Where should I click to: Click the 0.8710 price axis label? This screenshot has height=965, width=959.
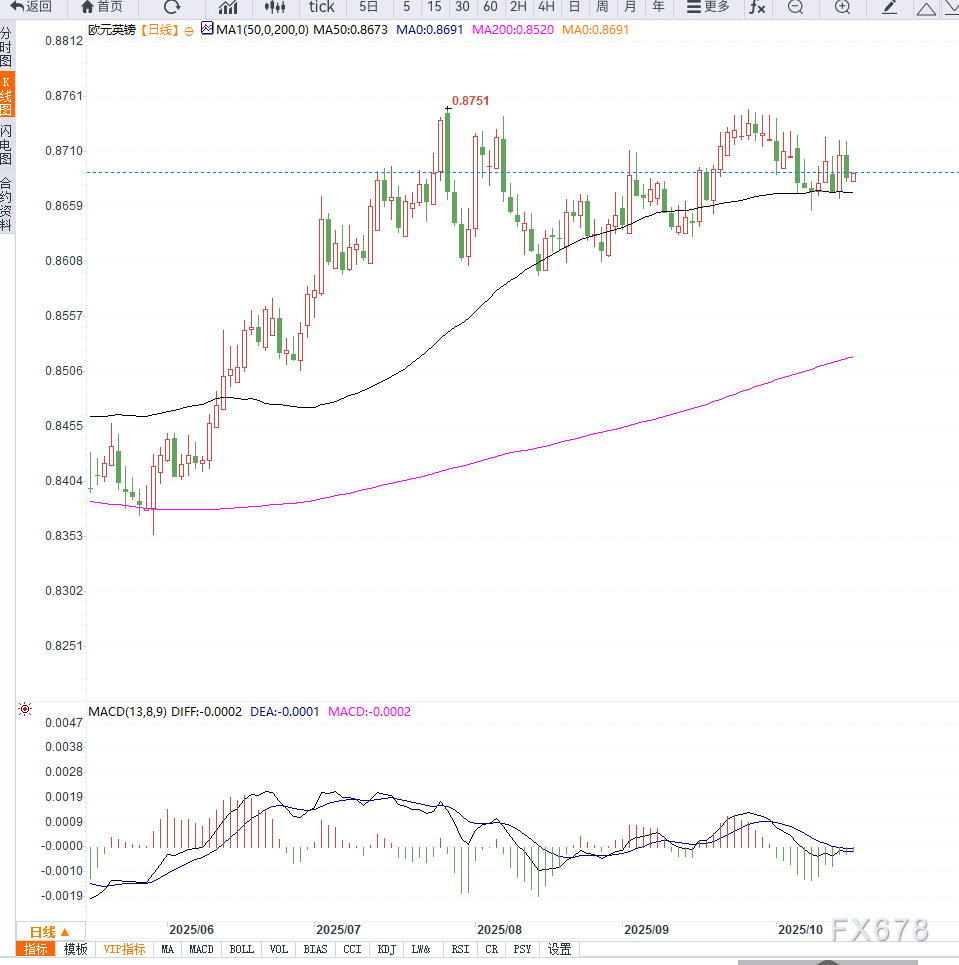coord(64,151)
